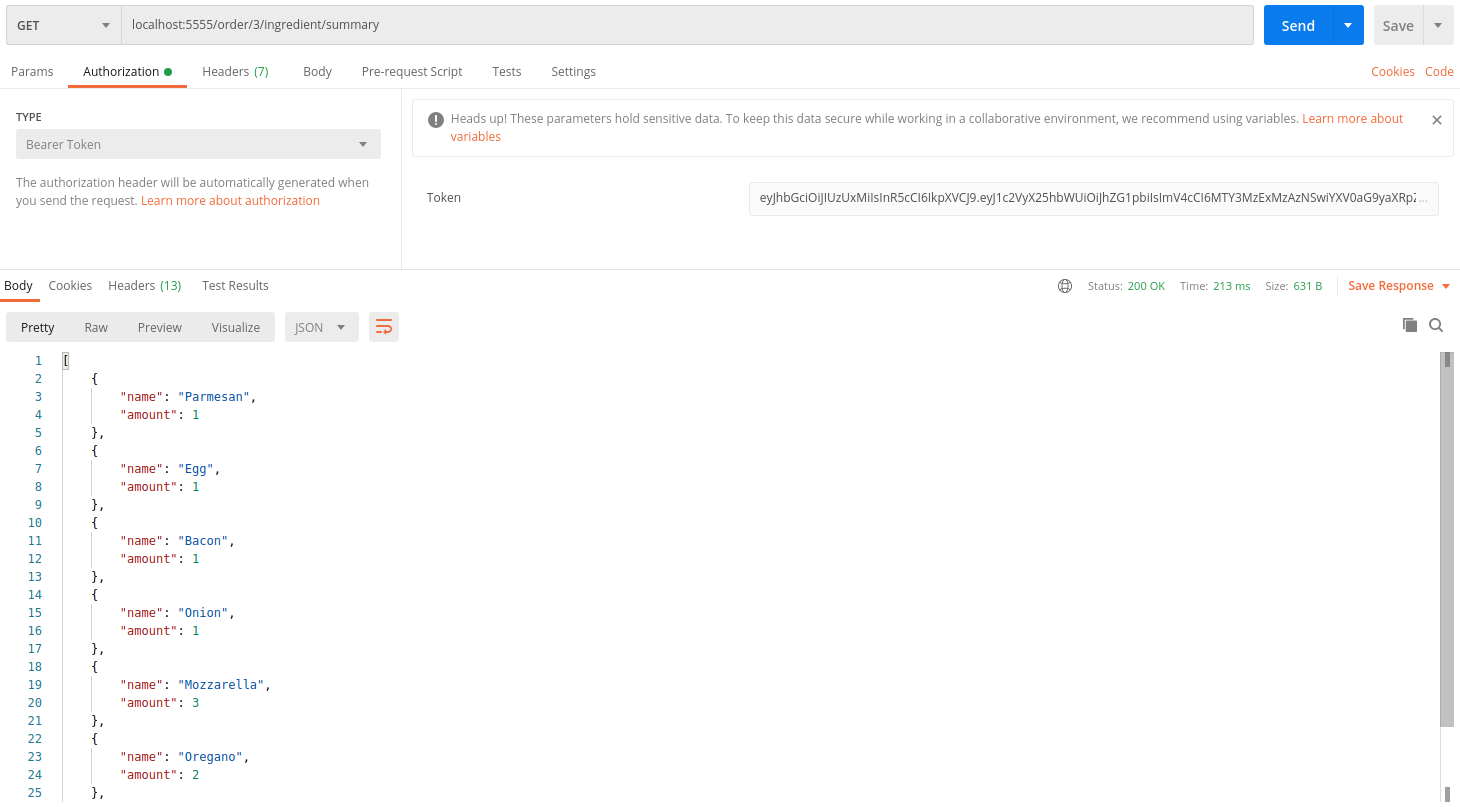The image size is (1460, 807).
Task: Click the warning exclamation icon in banner
Action: tap(436, 120)
